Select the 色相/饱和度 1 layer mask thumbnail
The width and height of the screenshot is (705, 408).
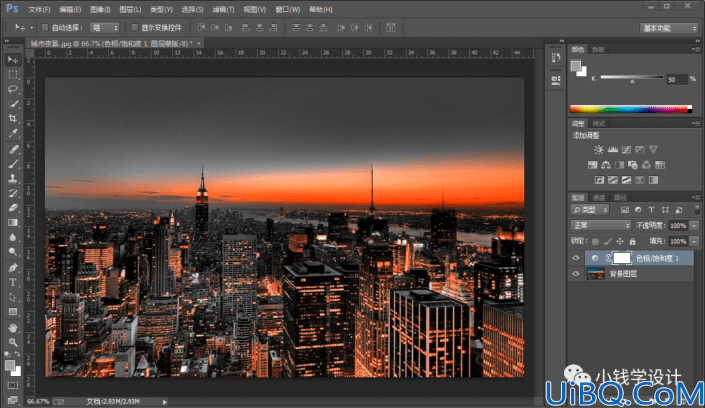tap(622, 258)
